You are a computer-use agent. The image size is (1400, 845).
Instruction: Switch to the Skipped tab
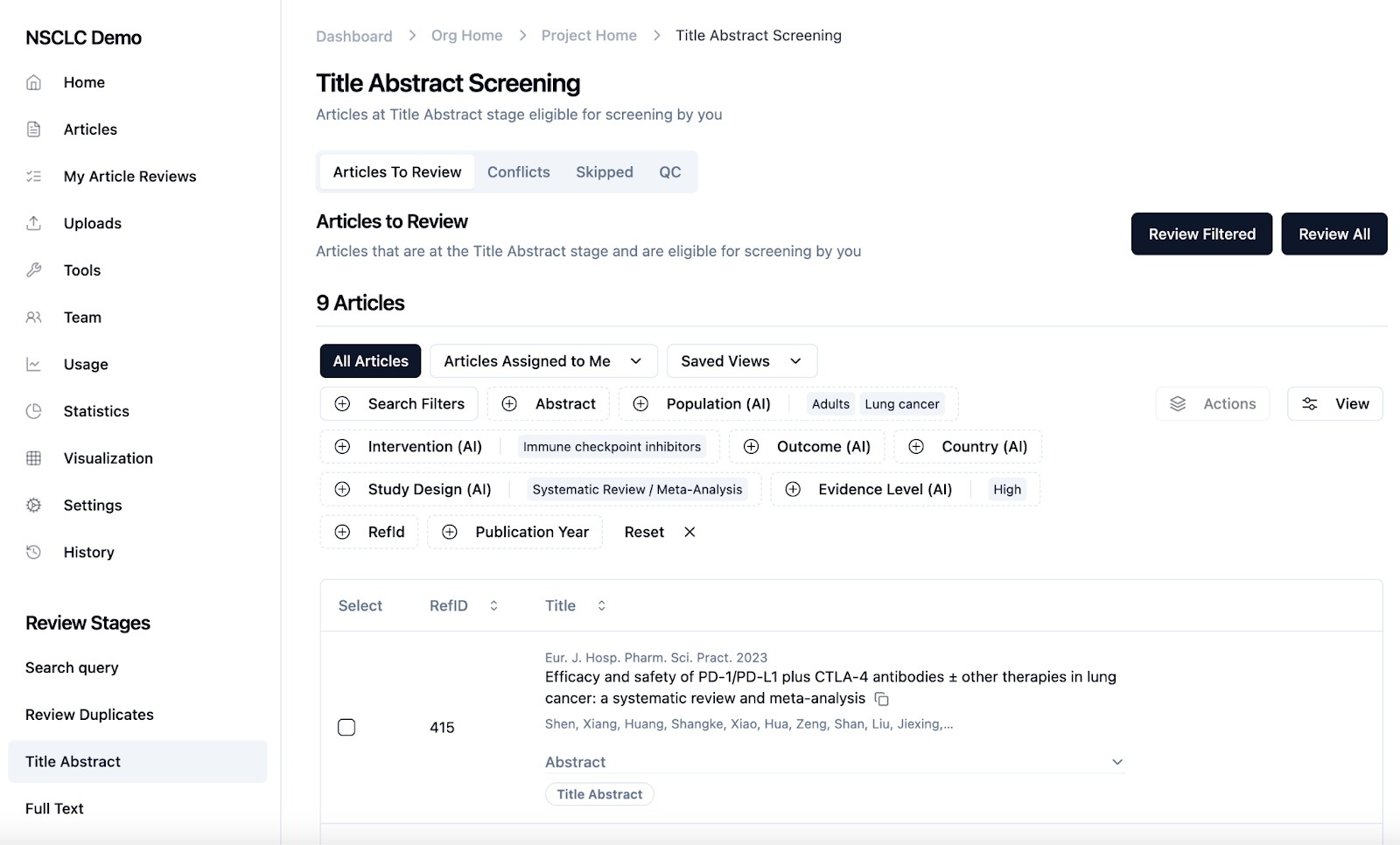tap(604, 172)
